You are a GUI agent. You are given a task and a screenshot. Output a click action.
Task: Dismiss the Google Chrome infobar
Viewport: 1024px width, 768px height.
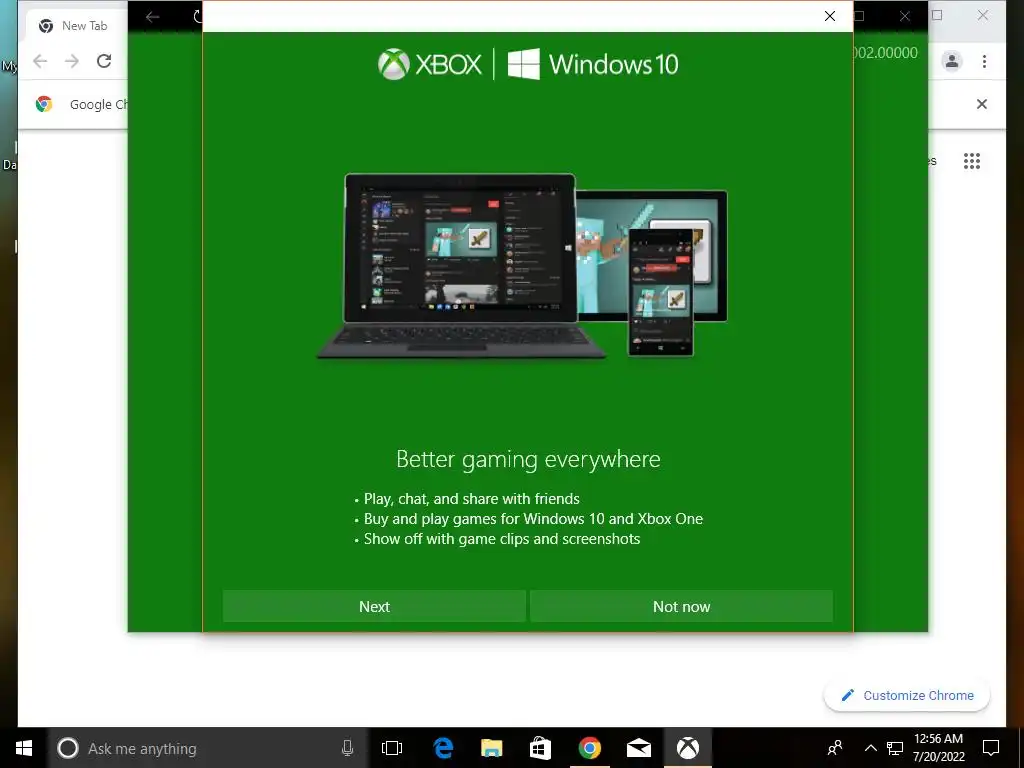pyautogui.click(x=982, y=104)
